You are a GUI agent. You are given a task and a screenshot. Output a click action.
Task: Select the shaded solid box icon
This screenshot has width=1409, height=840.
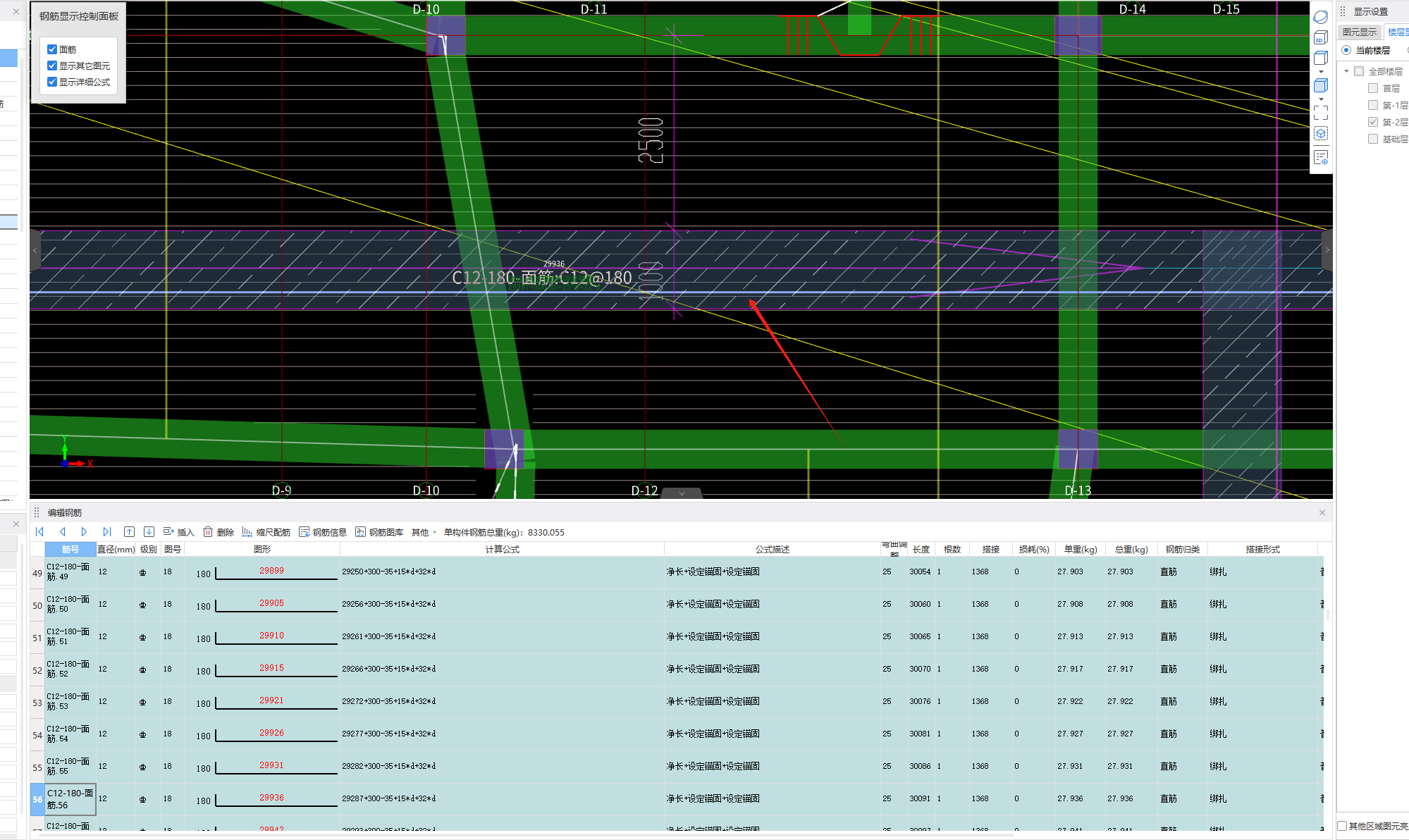coord(1321,85)
